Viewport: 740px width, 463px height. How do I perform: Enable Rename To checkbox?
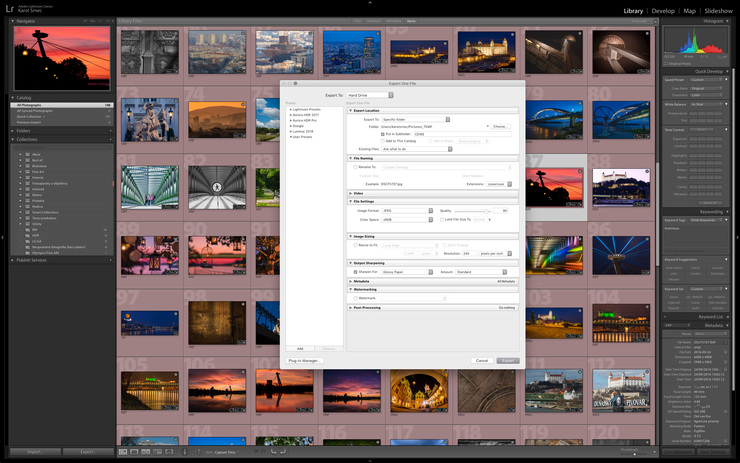click(355, 167)
